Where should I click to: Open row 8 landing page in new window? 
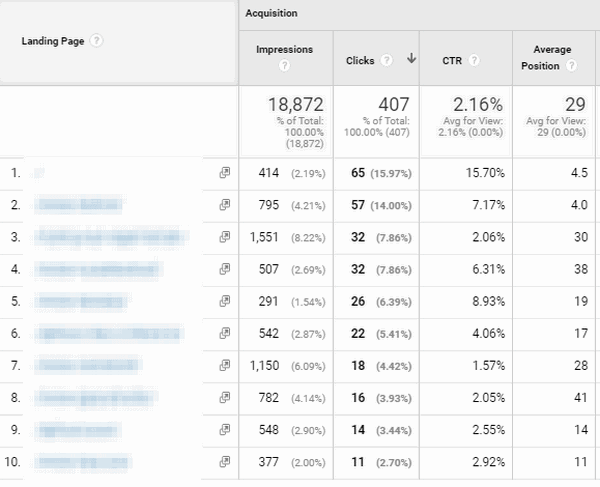225,398
